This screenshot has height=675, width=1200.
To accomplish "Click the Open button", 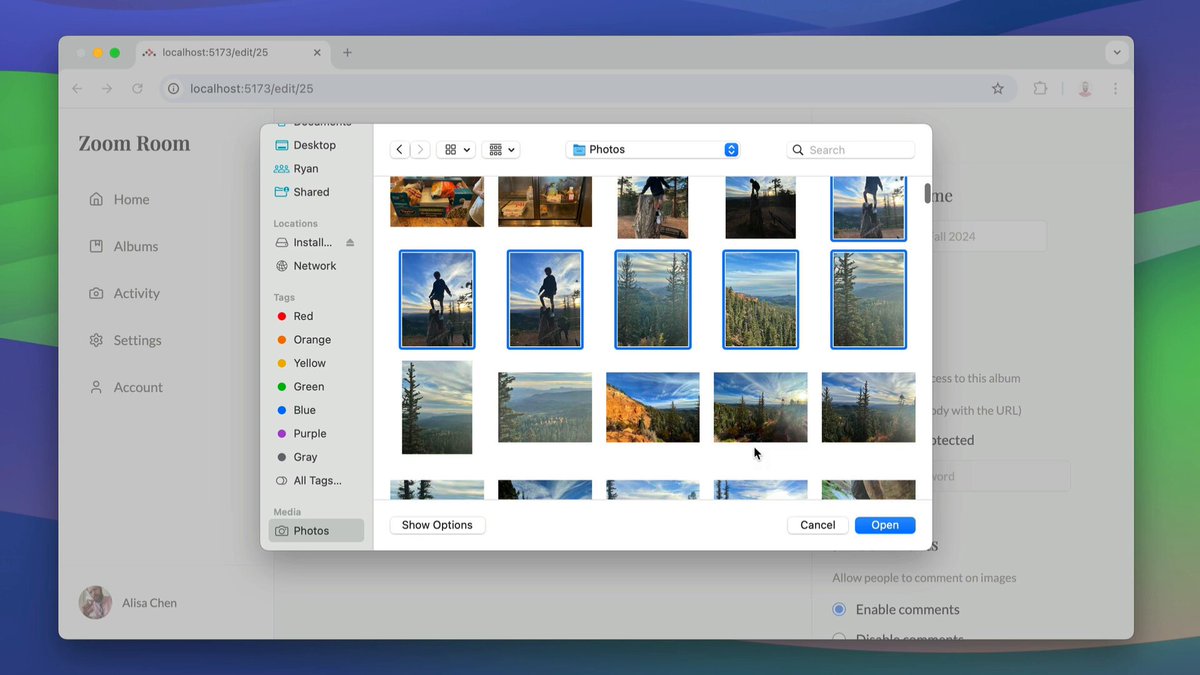I will (885, 525).
